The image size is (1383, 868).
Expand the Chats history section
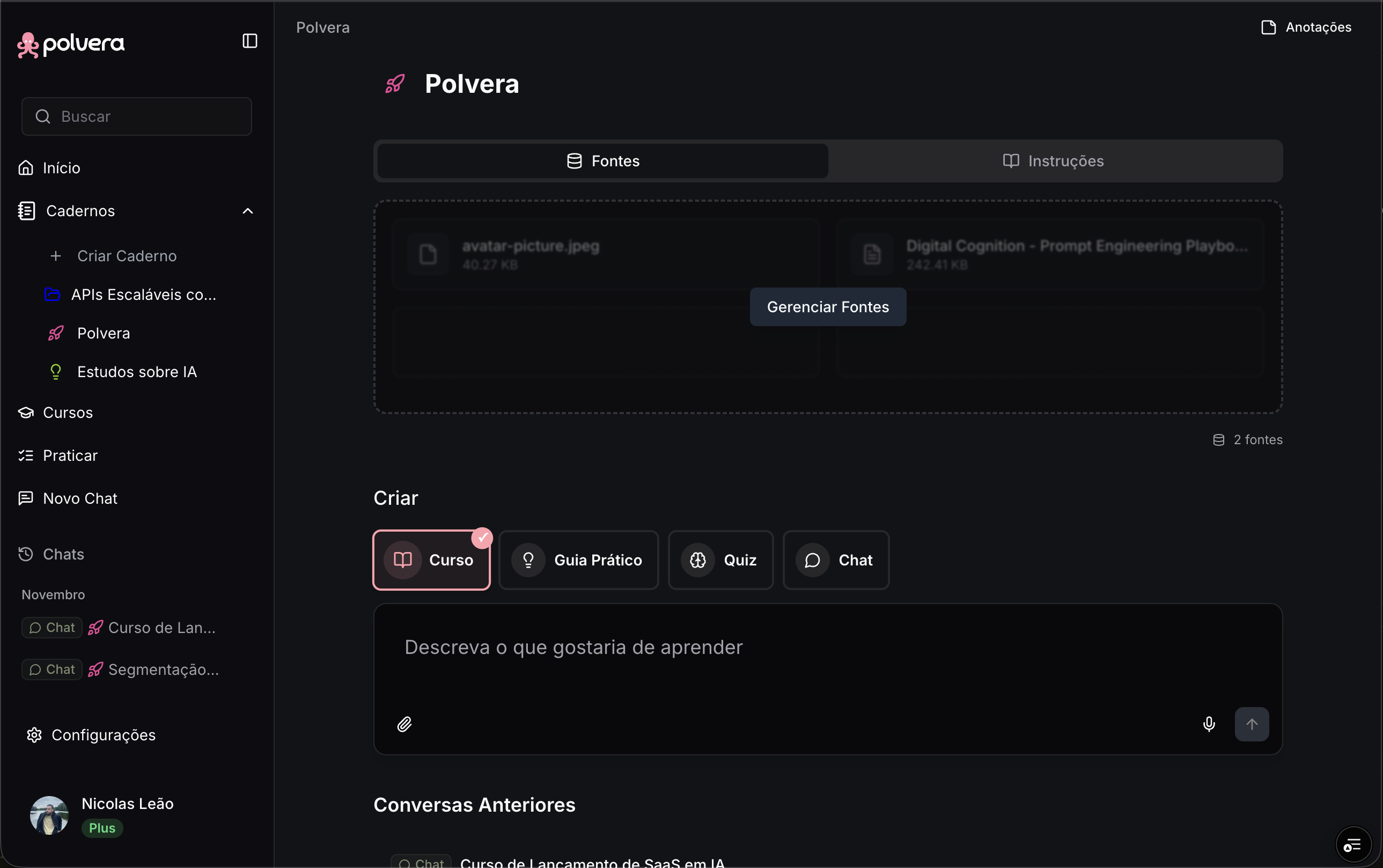click(x=63, y=554)
